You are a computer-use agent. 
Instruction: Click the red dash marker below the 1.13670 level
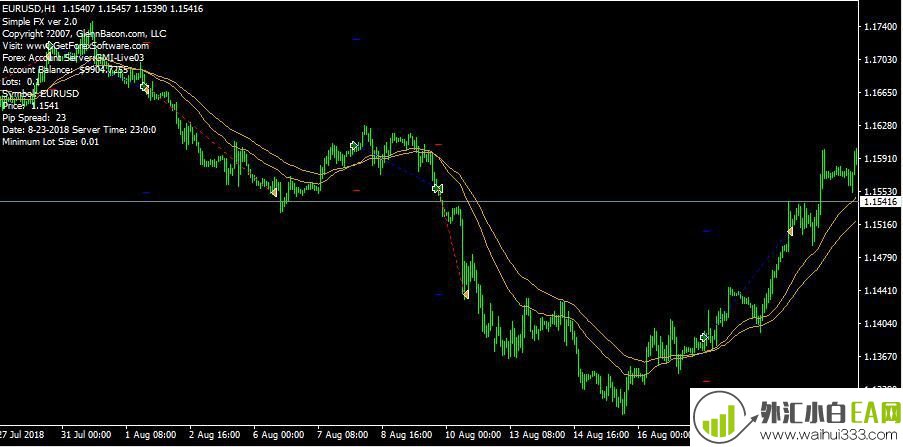(707, 381)
